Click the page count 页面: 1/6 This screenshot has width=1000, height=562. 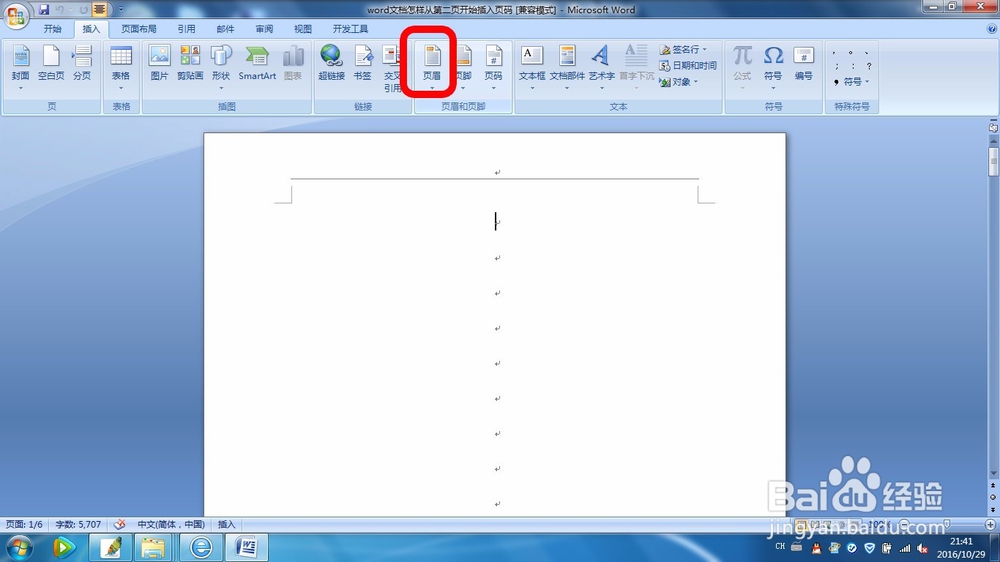pos(24,524)
